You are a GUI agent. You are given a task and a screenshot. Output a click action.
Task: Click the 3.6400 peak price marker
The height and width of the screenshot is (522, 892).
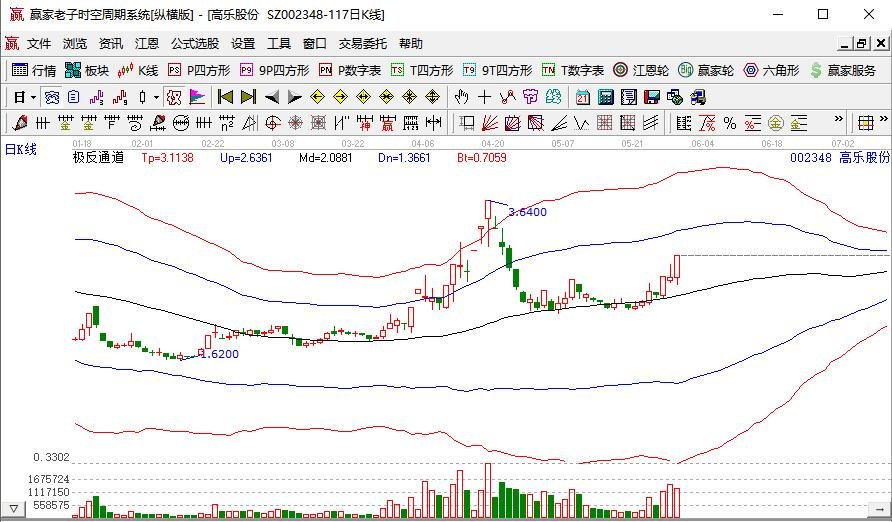pyautogui.click(x=527, y=212)
